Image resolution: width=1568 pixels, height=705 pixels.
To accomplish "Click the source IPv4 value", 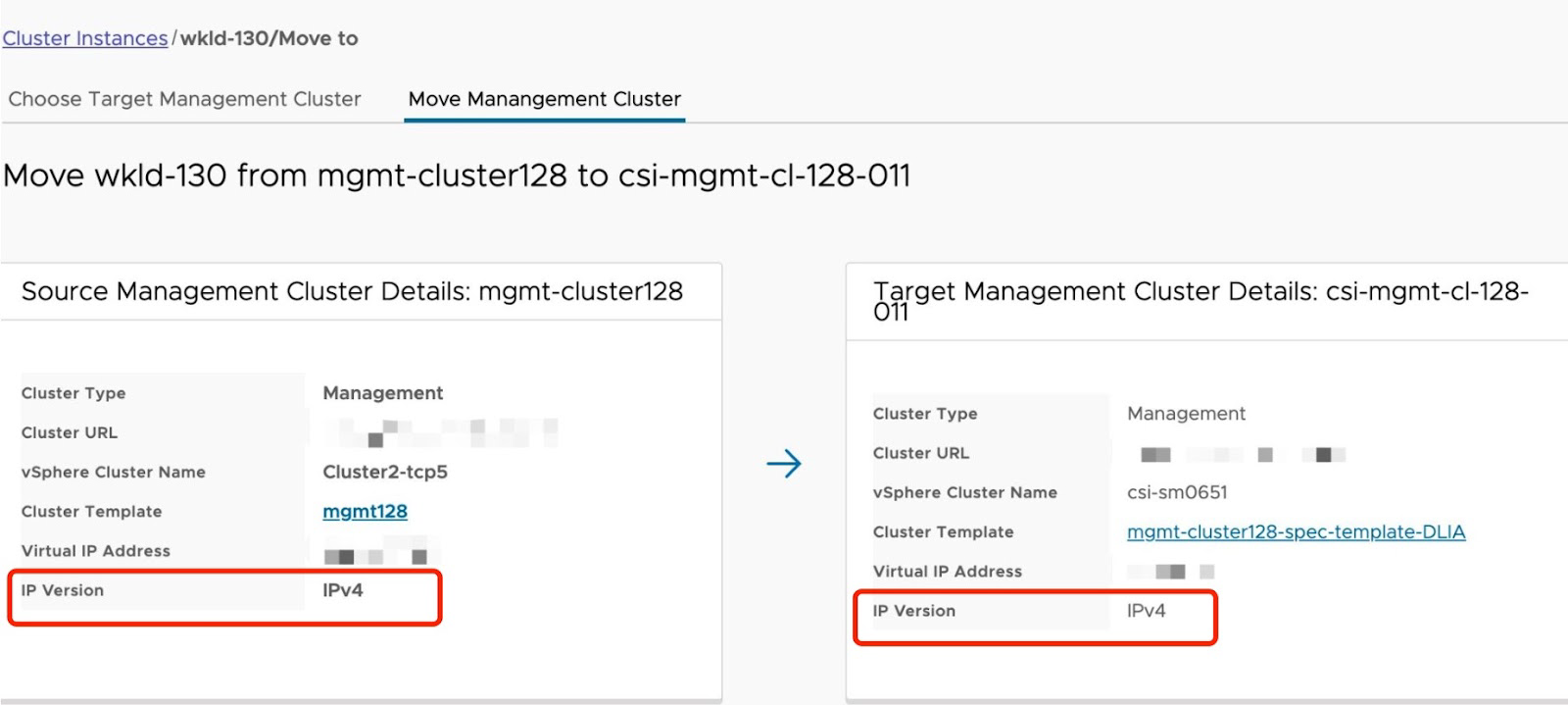I will point(342,590).
